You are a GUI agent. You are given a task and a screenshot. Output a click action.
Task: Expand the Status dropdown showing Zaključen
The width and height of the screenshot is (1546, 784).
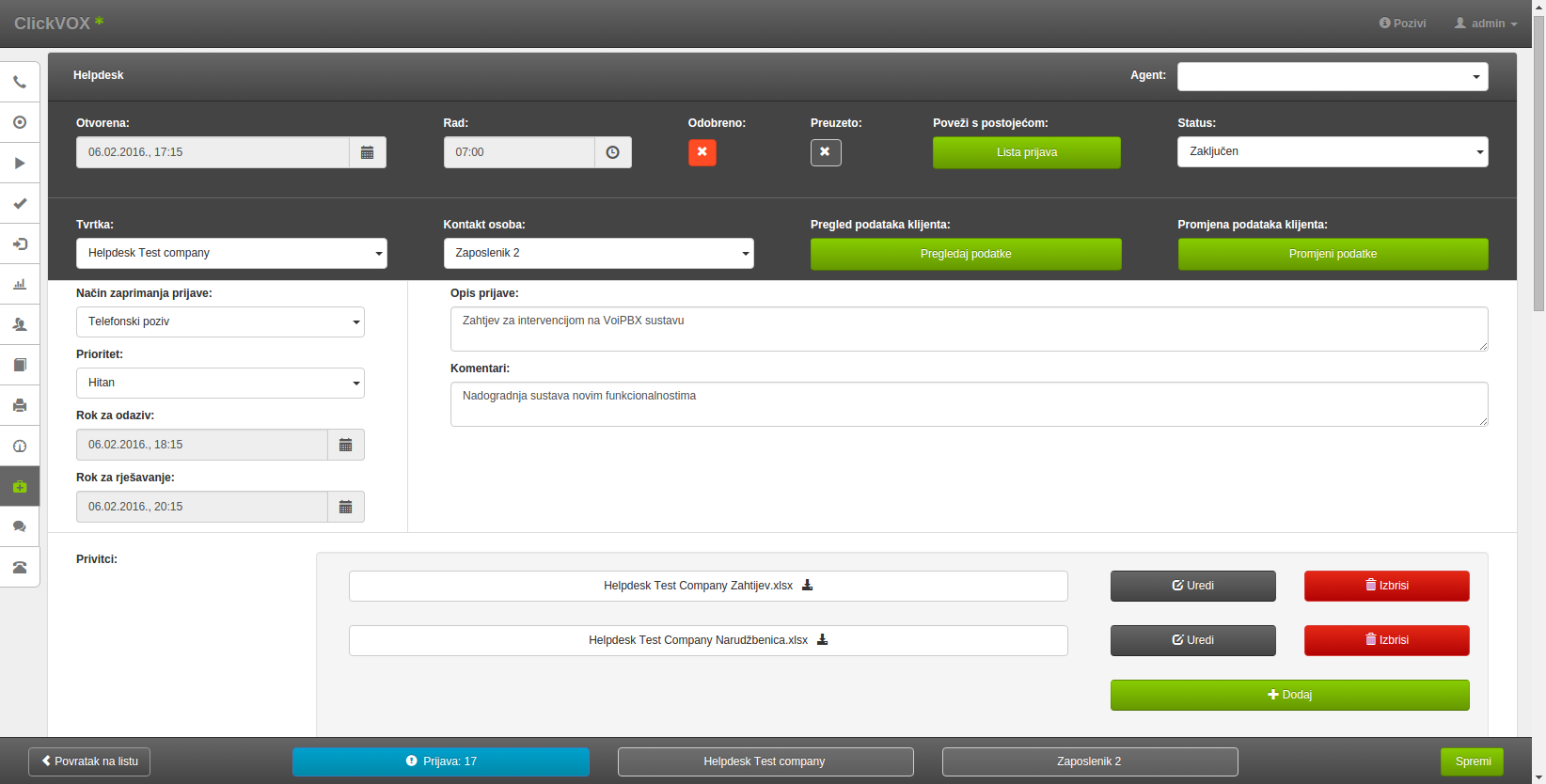click(x=1332, y=151)
